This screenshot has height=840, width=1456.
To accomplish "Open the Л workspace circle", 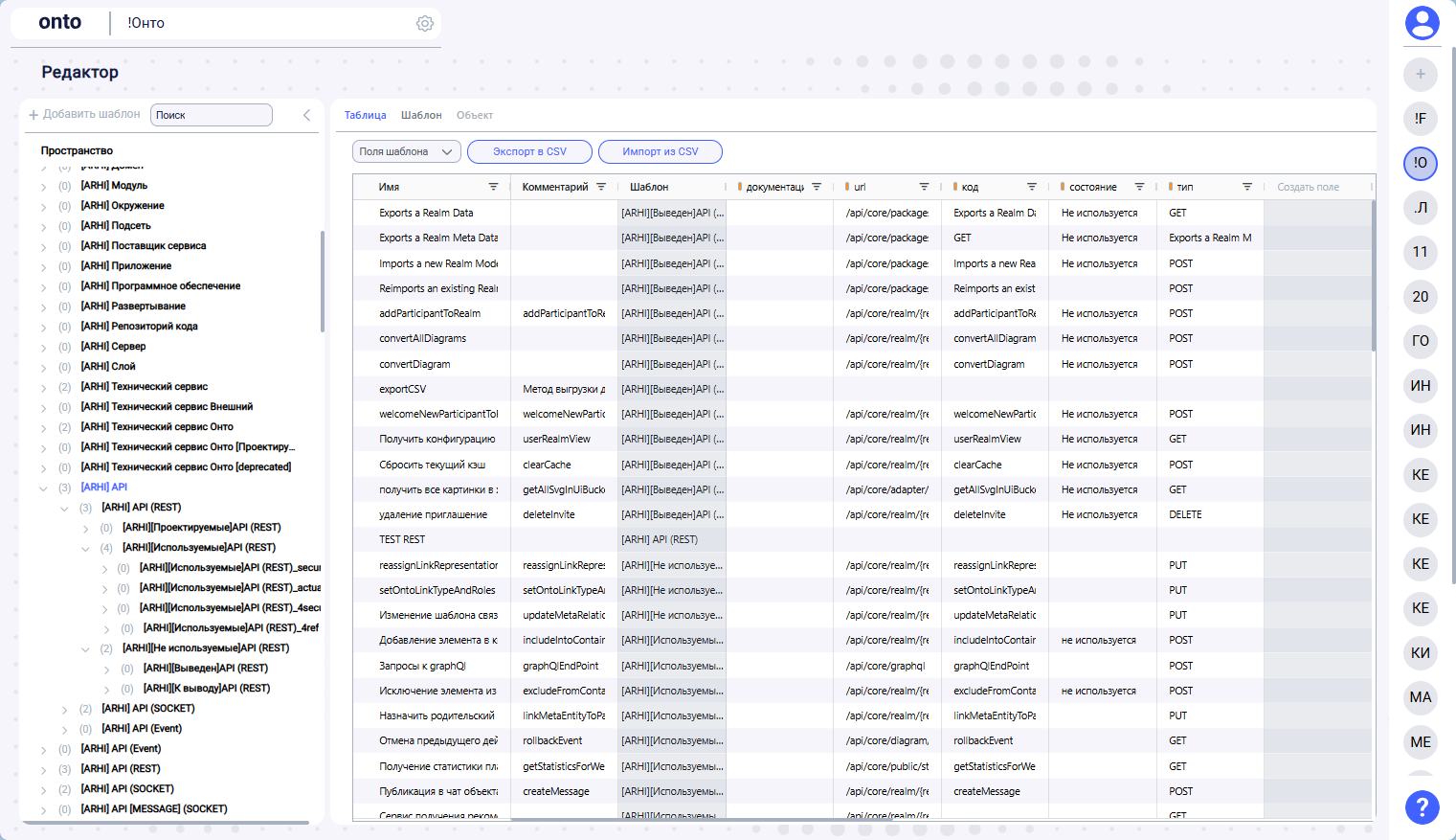I will 1421,208.
